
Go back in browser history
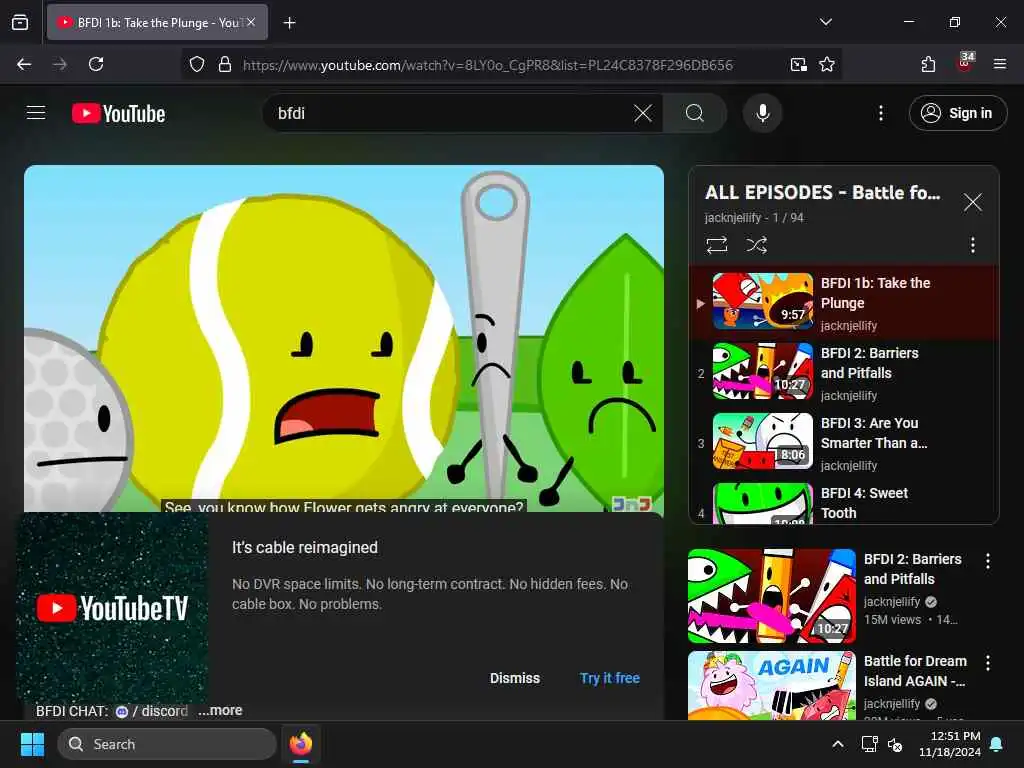[24, 64]
